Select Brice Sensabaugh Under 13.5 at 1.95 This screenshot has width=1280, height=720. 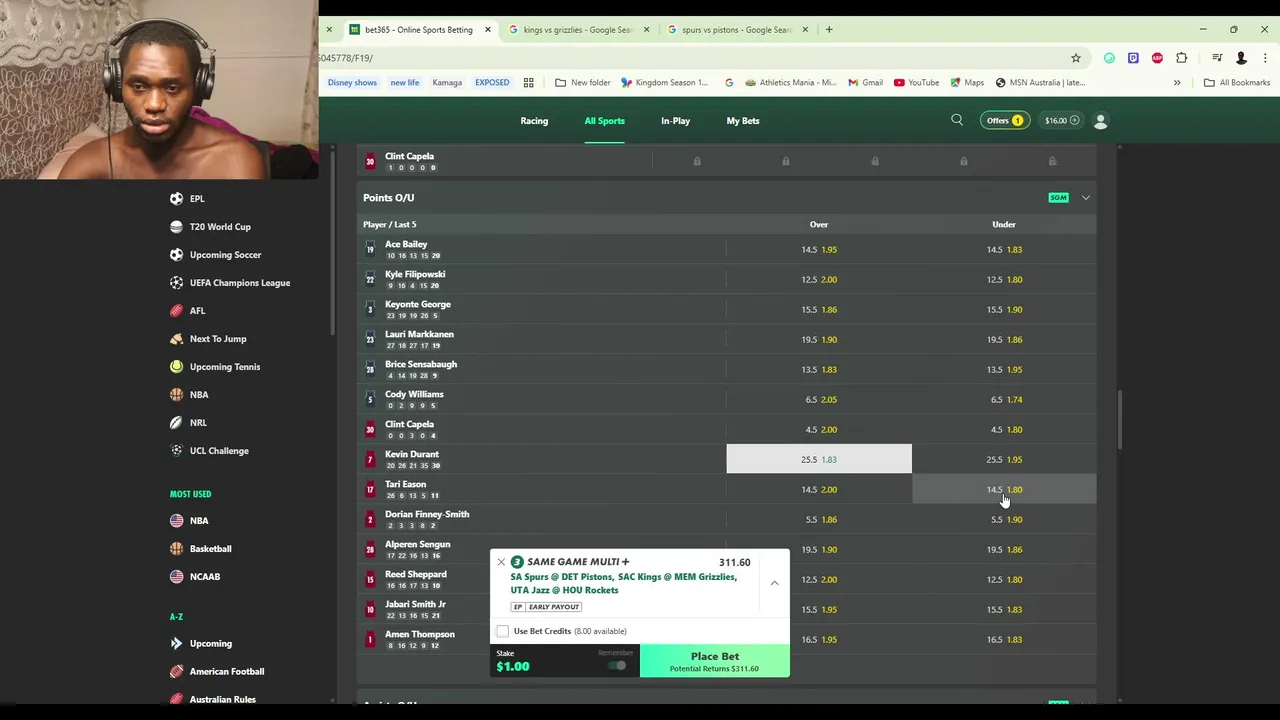[1004, 370]
